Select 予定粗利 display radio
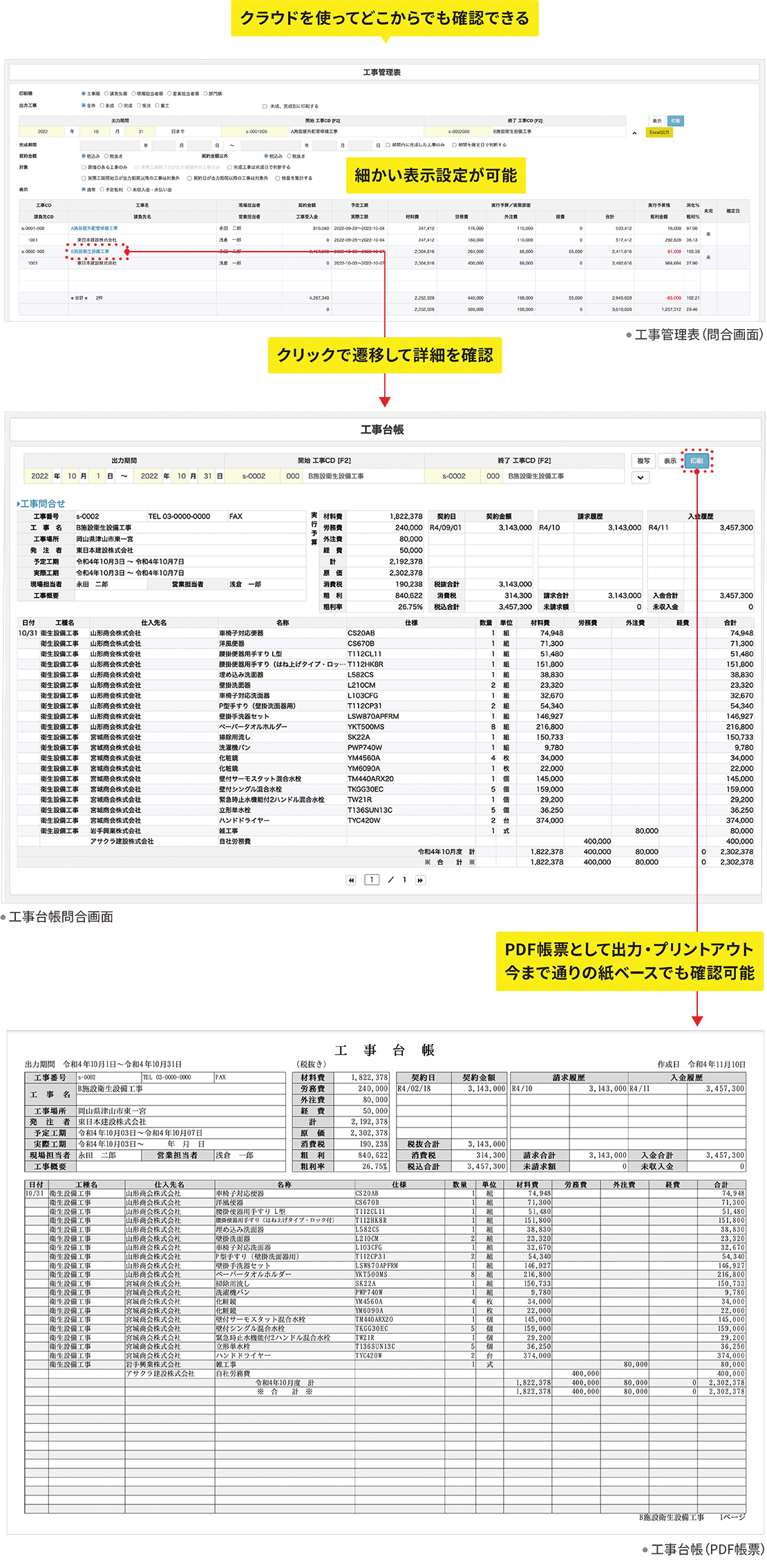Screen dimensions: 767x1568 102,189
